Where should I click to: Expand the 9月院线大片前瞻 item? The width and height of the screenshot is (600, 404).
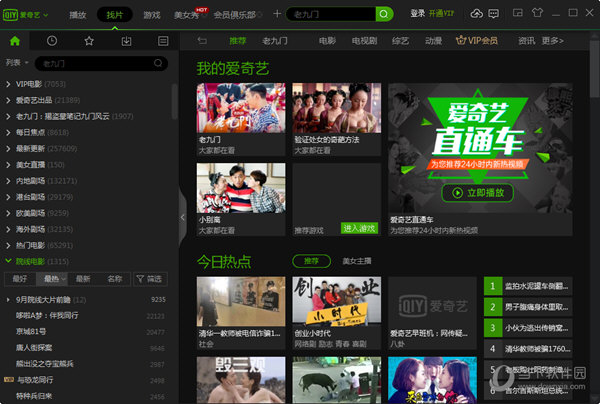coord(8,300)
